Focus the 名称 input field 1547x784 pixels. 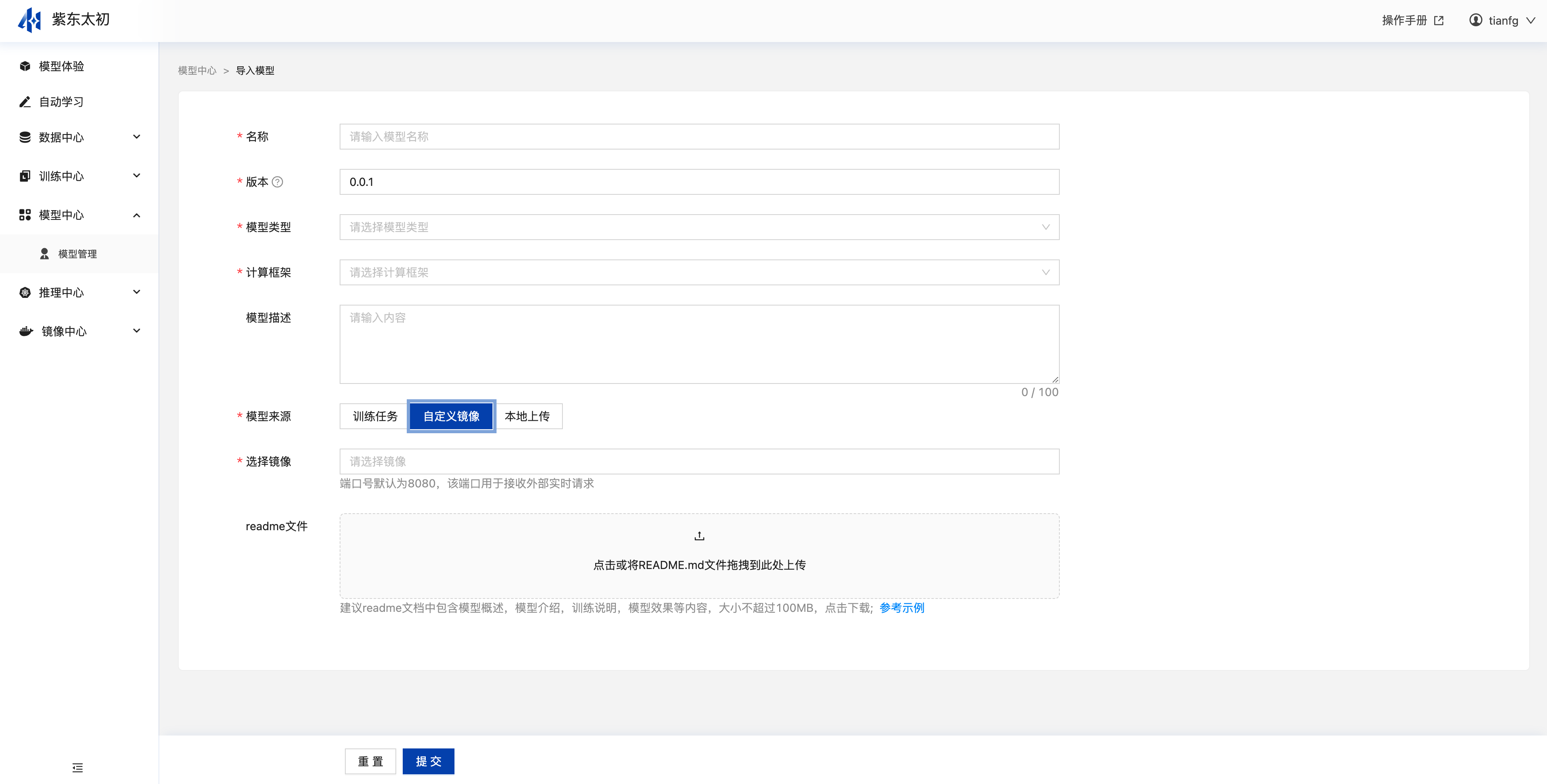[699, 136]
